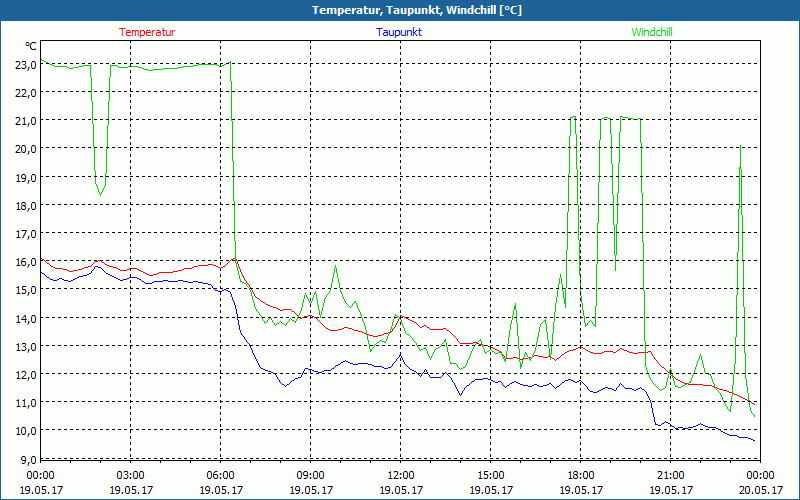This screenshot has height=500, width=800.
Task: Click the 14,0 y-axis value
Action: (27, 318)
